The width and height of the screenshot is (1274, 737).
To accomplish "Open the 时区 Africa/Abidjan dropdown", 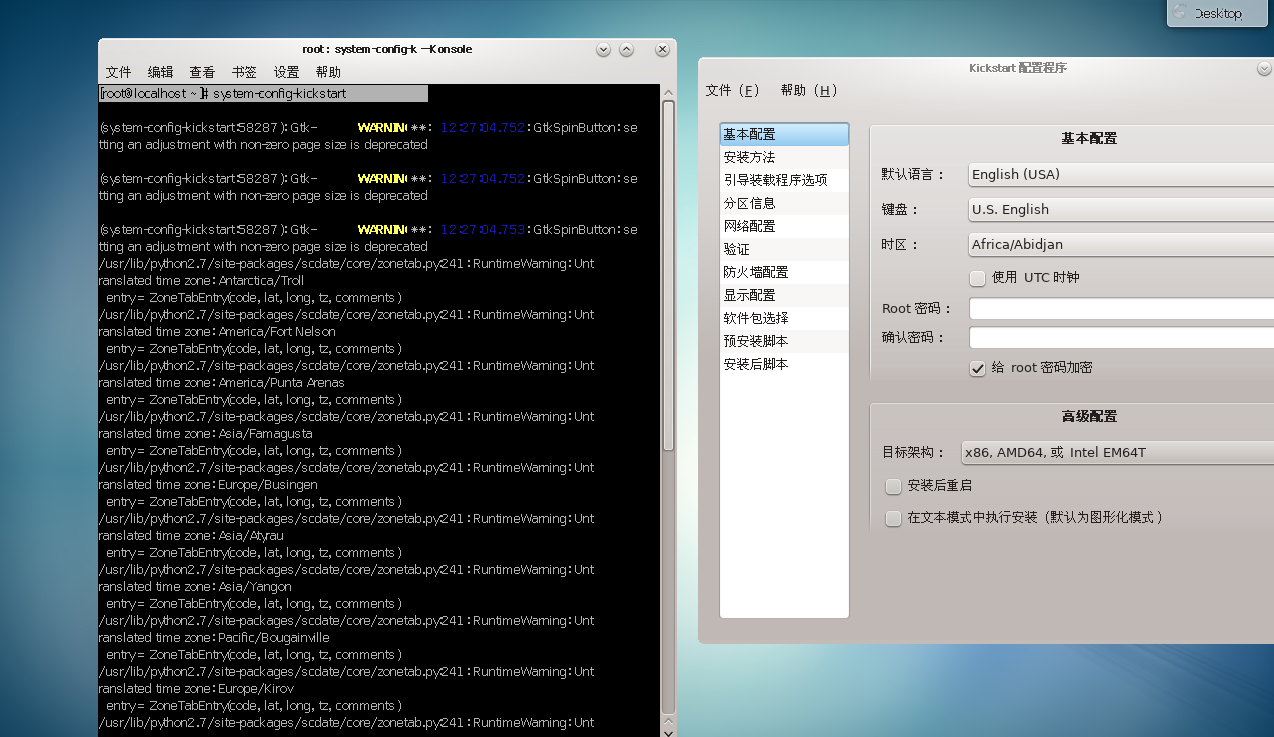I will (1120, 244).
